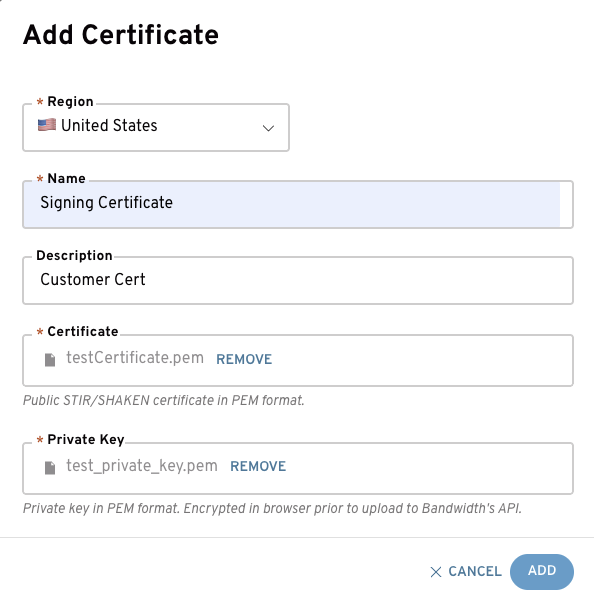Focus the Name field containing Signing Certificate
Image resolution: width=594 pixels, height=603 pixels.
(298, 204)
